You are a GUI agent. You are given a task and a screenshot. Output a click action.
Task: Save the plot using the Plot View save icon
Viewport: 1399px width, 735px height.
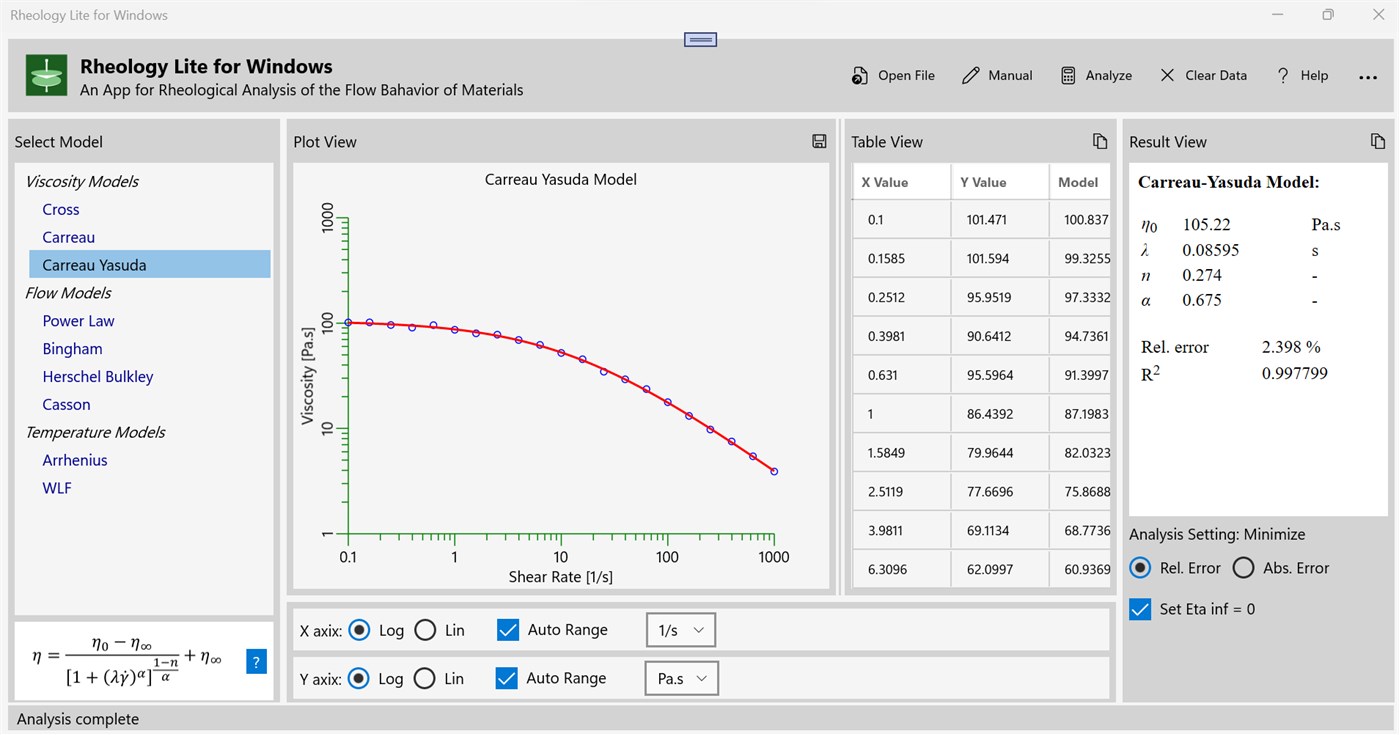click(819, 141)
